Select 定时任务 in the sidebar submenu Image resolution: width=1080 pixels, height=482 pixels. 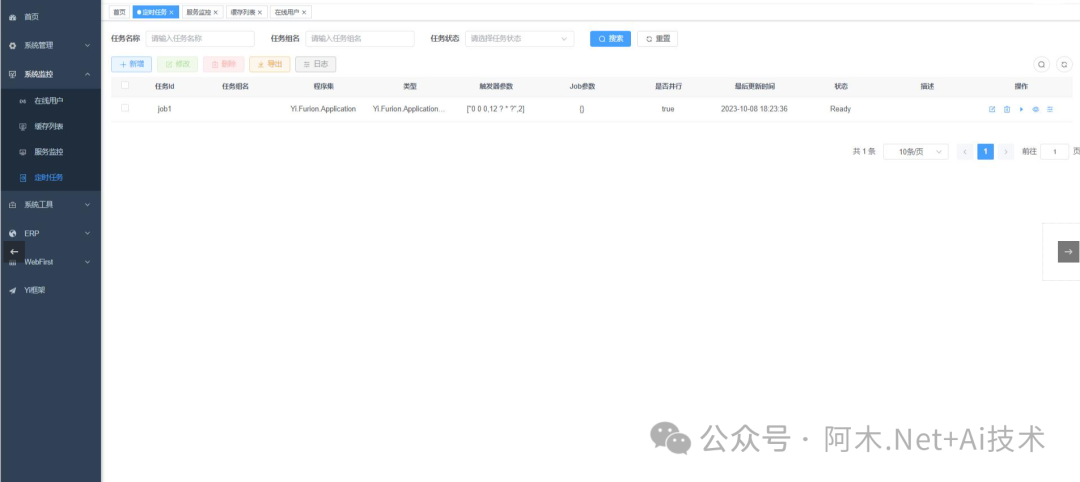tap(48, 177)
